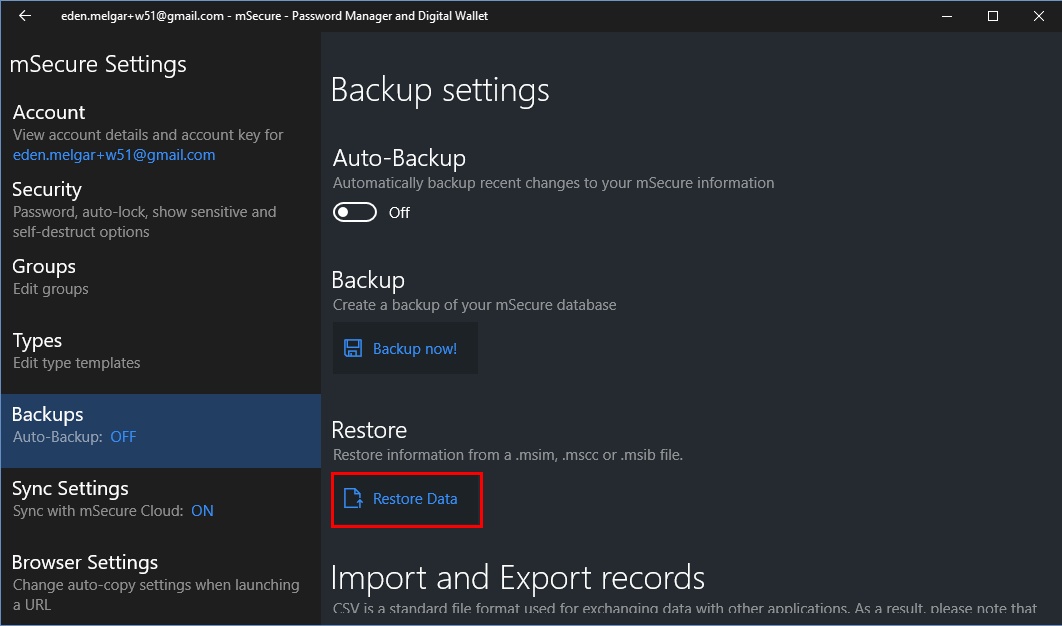The image size is (1062, 626).
Task: Click the Security password auto-lock description
Action: pos(144,222)
